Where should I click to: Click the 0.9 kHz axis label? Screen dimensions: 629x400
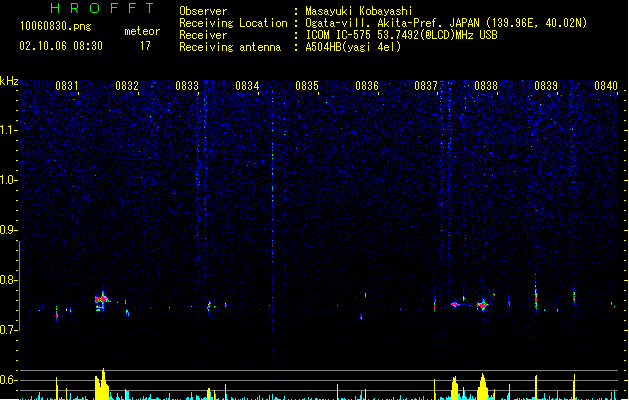point(9,230)
